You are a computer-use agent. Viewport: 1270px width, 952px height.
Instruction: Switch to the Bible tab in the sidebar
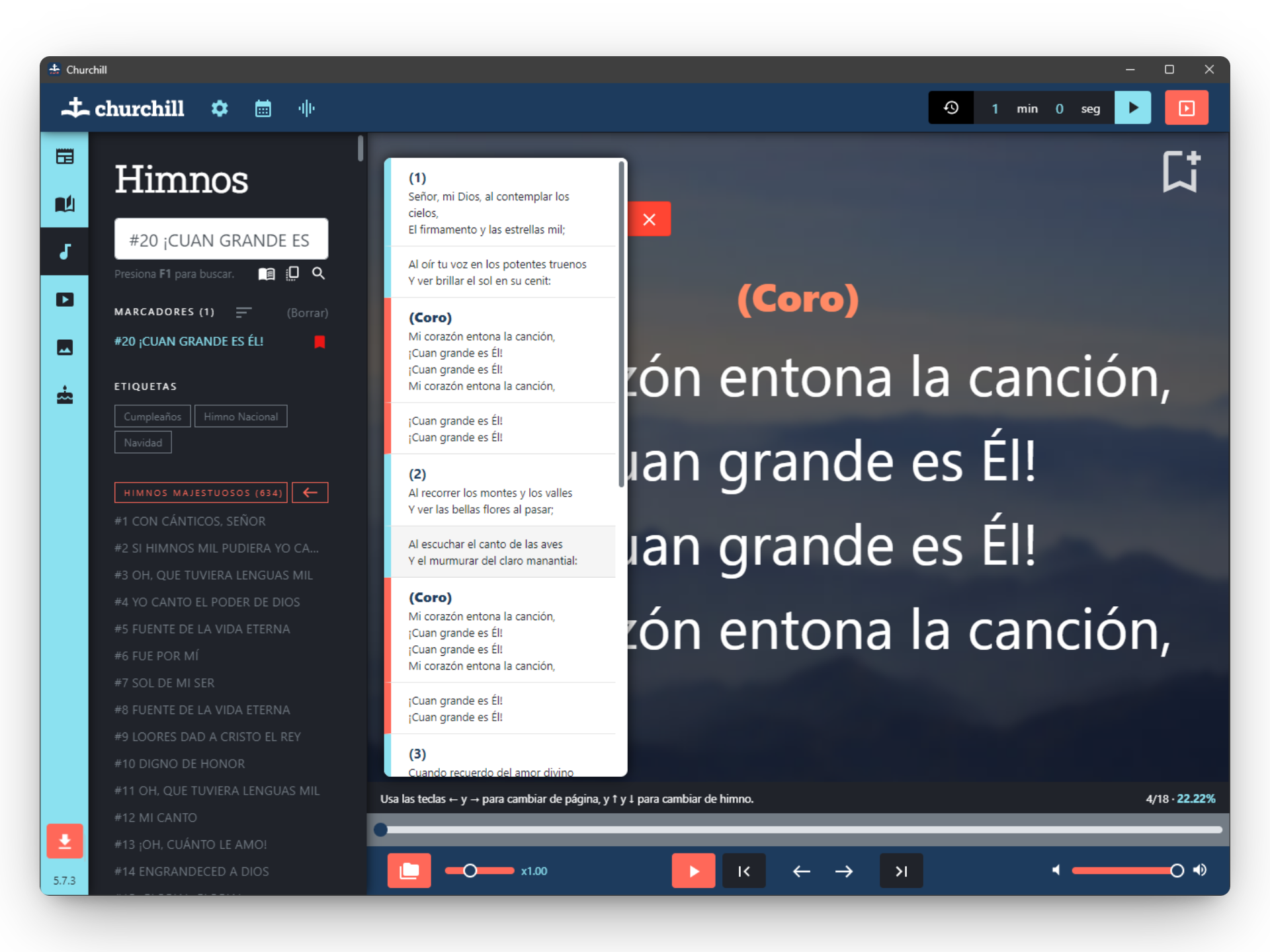click(64, 204)
